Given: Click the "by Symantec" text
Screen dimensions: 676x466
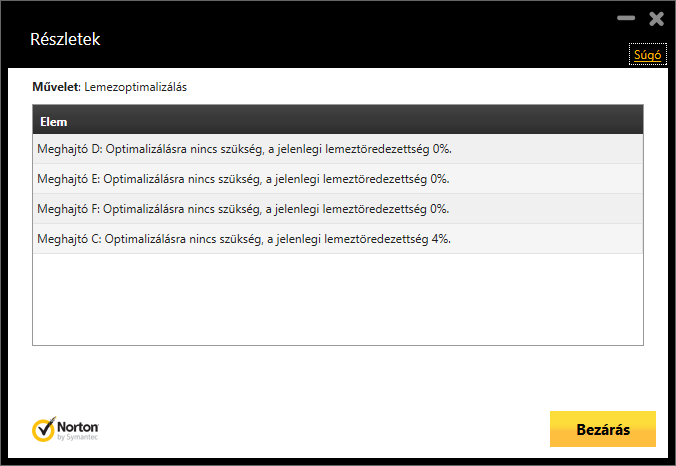Looking at the screenshot, I should 78,437.
